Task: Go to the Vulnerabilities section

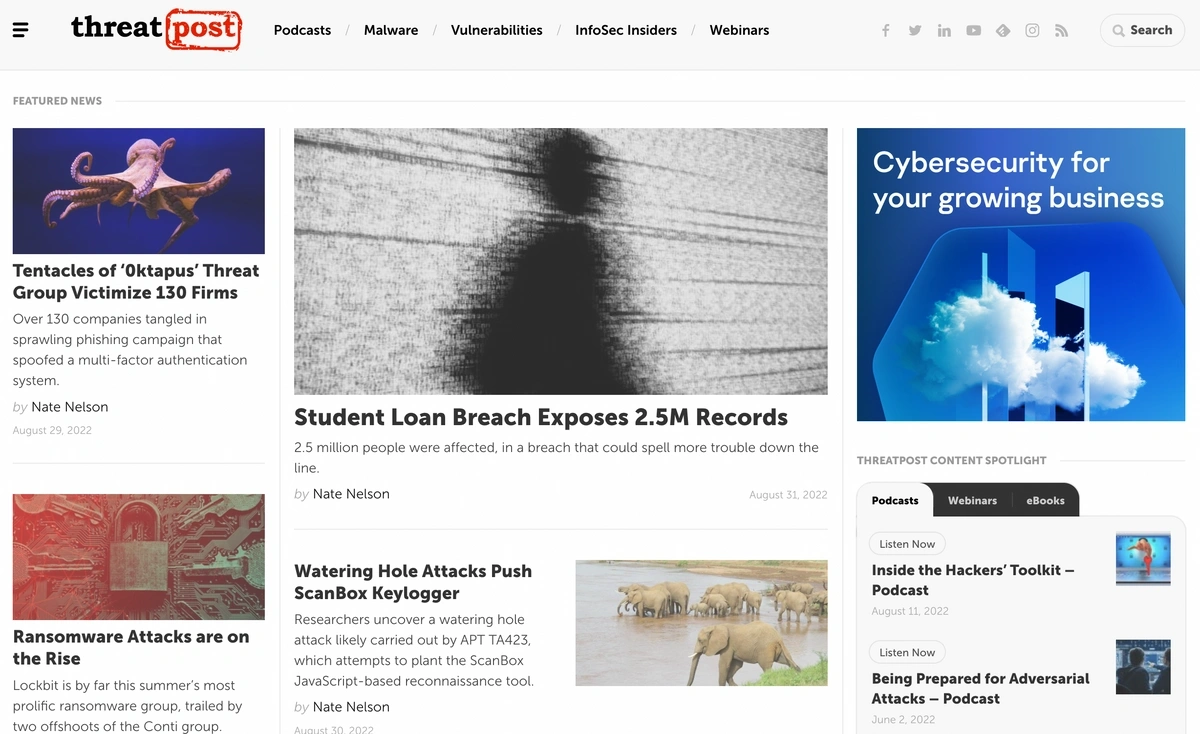Action: (497, 30)
